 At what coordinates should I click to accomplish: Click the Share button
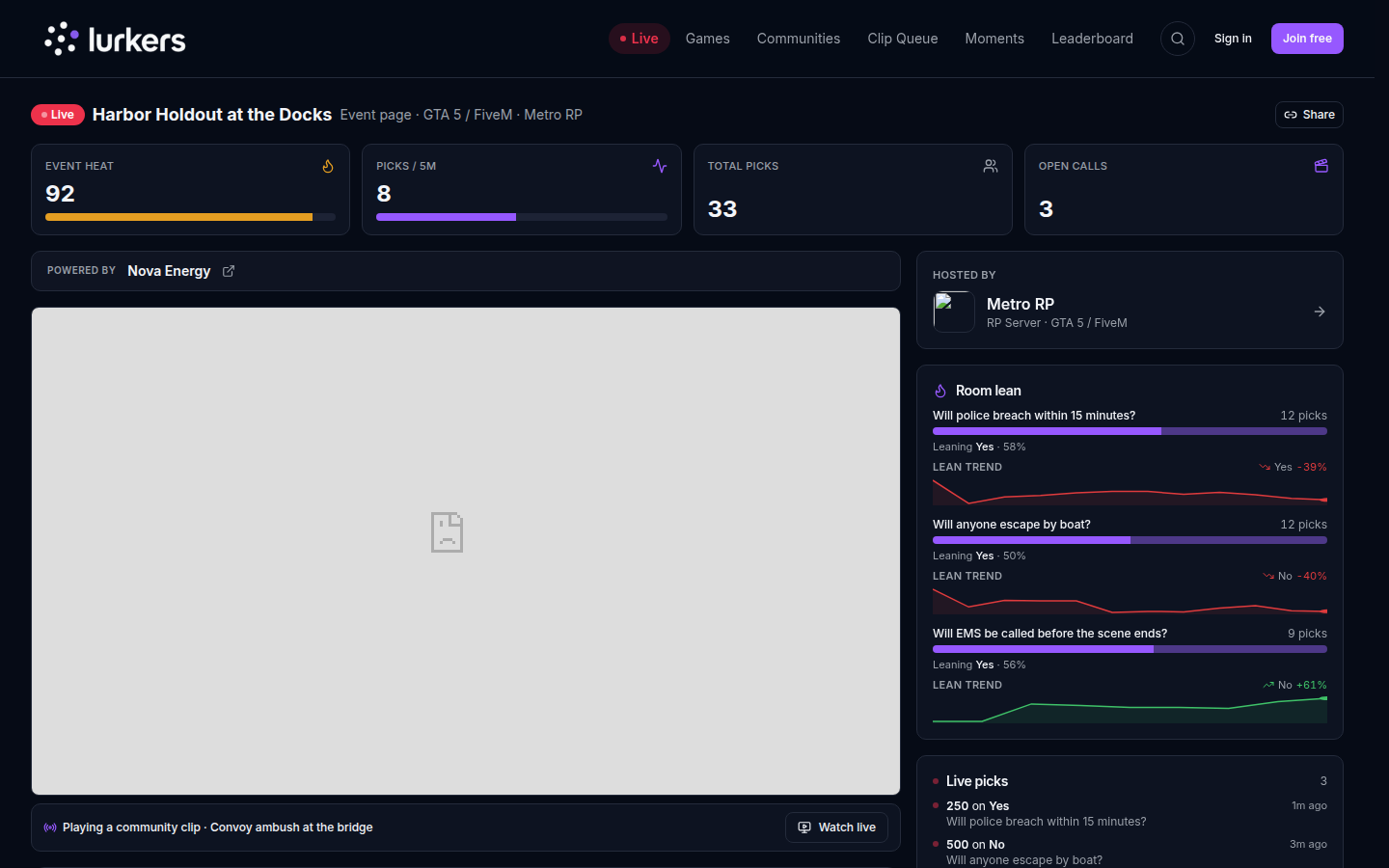[x=1309, y=115]
